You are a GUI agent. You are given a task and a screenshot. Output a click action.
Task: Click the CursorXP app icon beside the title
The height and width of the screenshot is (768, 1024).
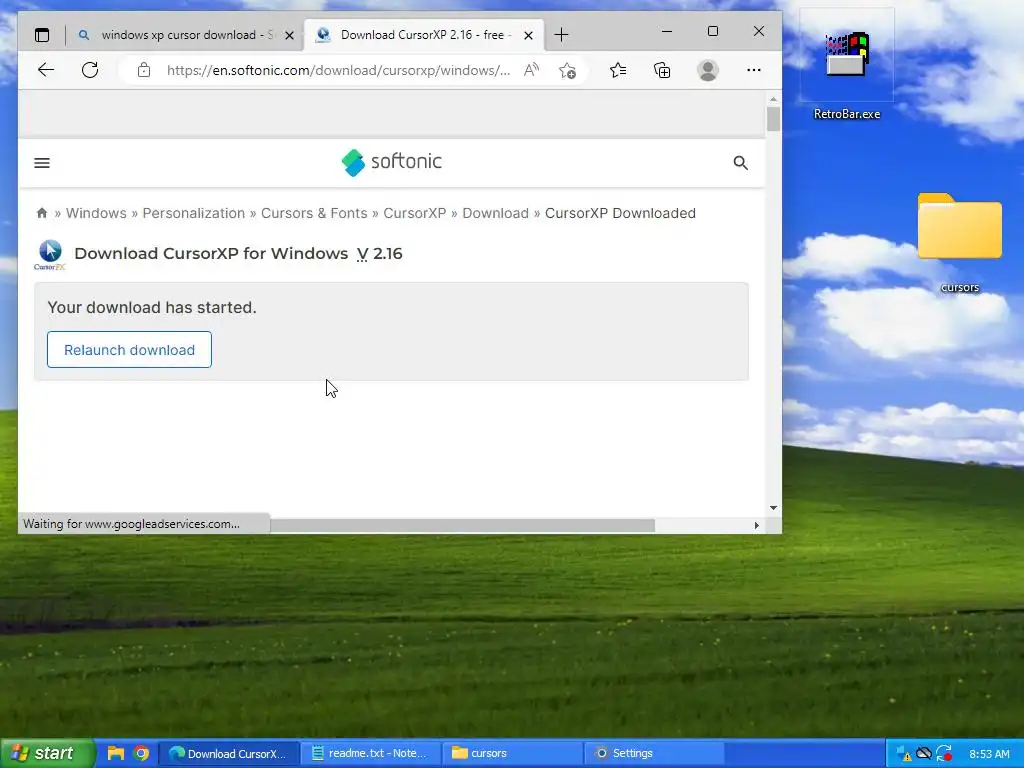pos(50,255)
